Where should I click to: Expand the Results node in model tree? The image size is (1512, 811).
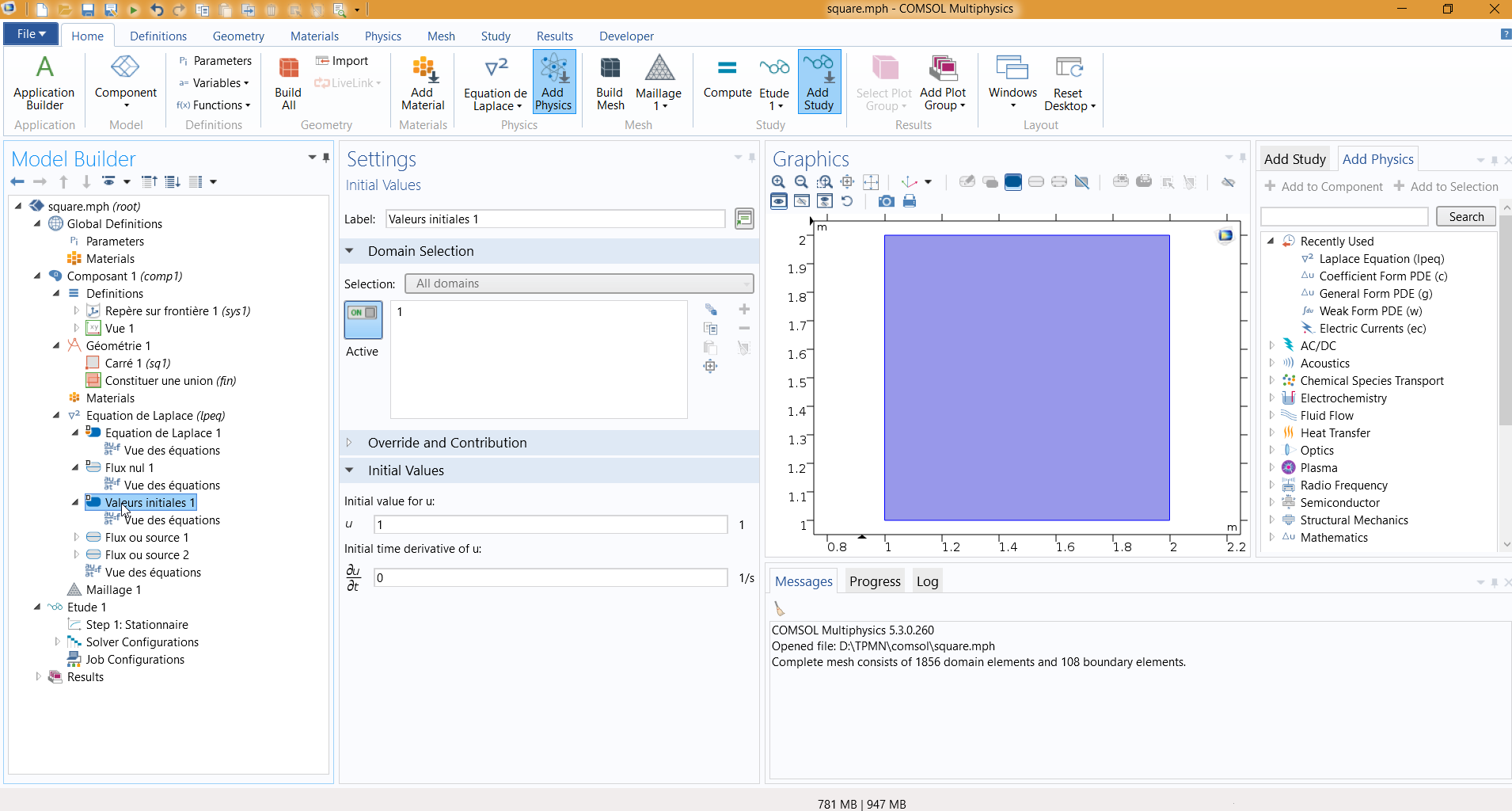37,677
